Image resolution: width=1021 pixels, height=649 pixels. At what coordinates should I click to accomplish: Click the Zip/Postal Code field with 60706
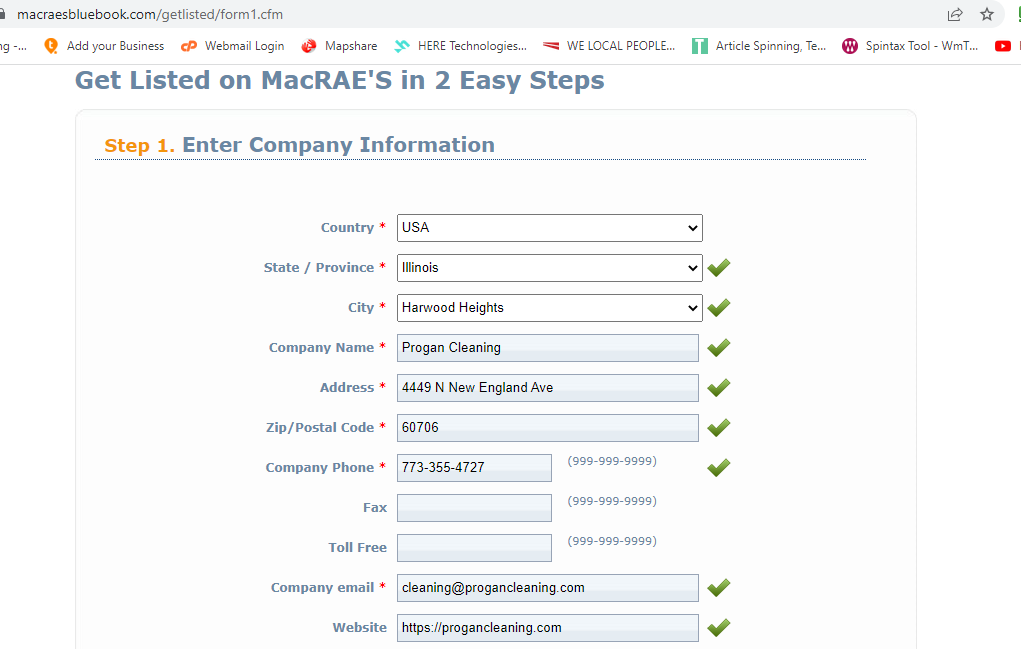[x=548, y=428]
